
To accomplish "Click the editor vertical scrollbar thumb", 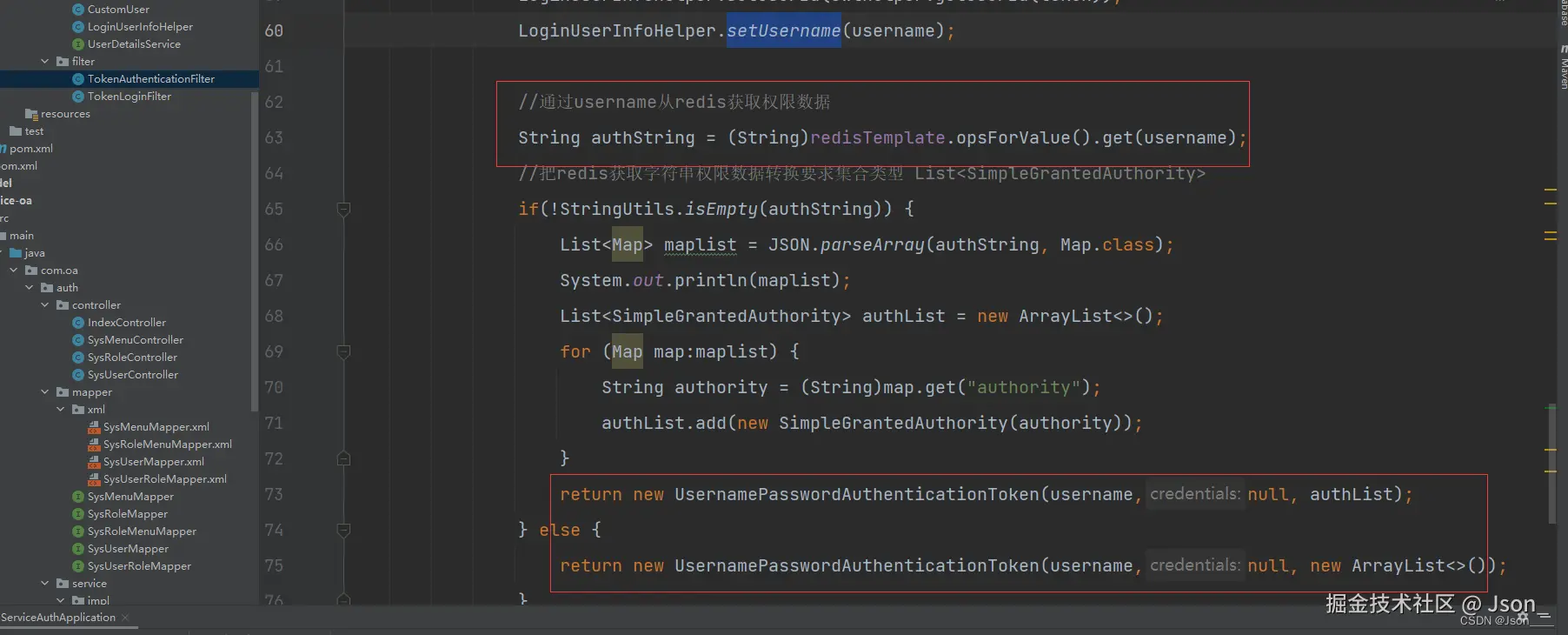I will click(x=1551, y=464).
